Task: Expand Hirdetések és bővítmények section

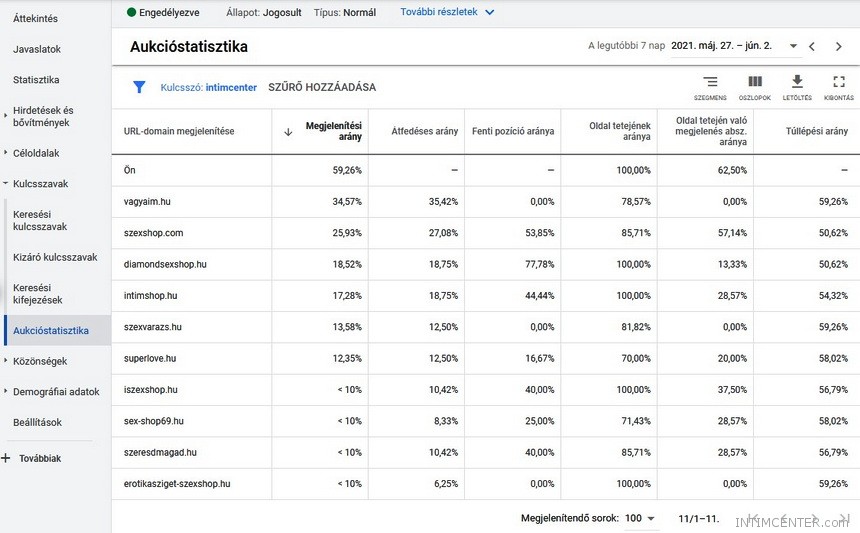Action: [6, 117]
